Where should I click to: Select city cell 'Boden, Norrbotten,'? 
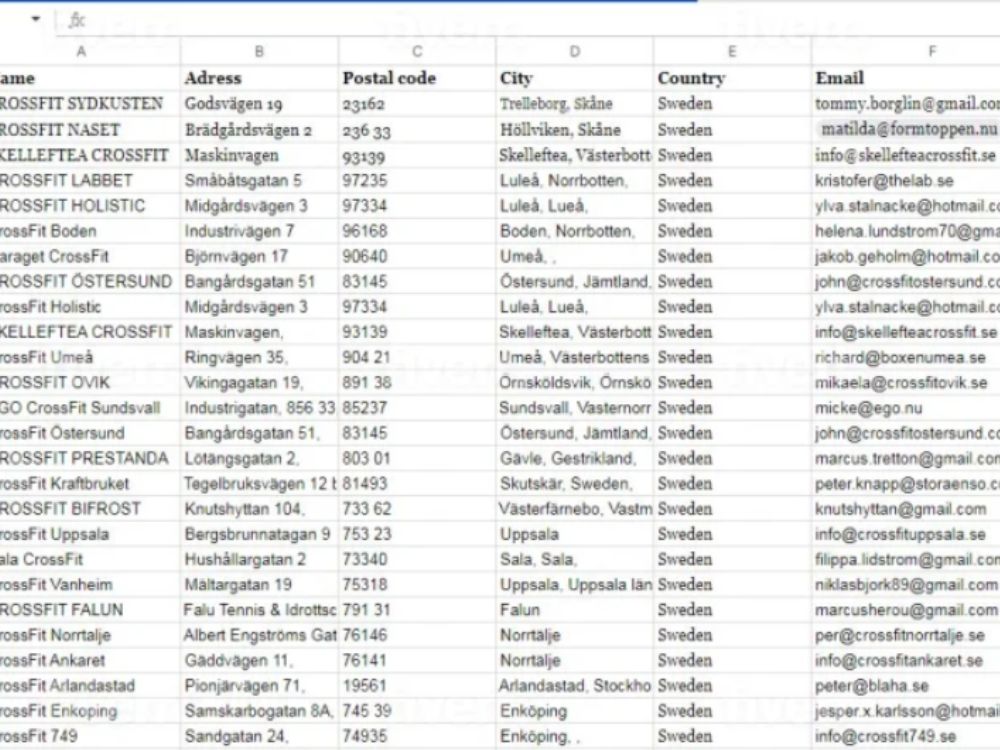575,231
